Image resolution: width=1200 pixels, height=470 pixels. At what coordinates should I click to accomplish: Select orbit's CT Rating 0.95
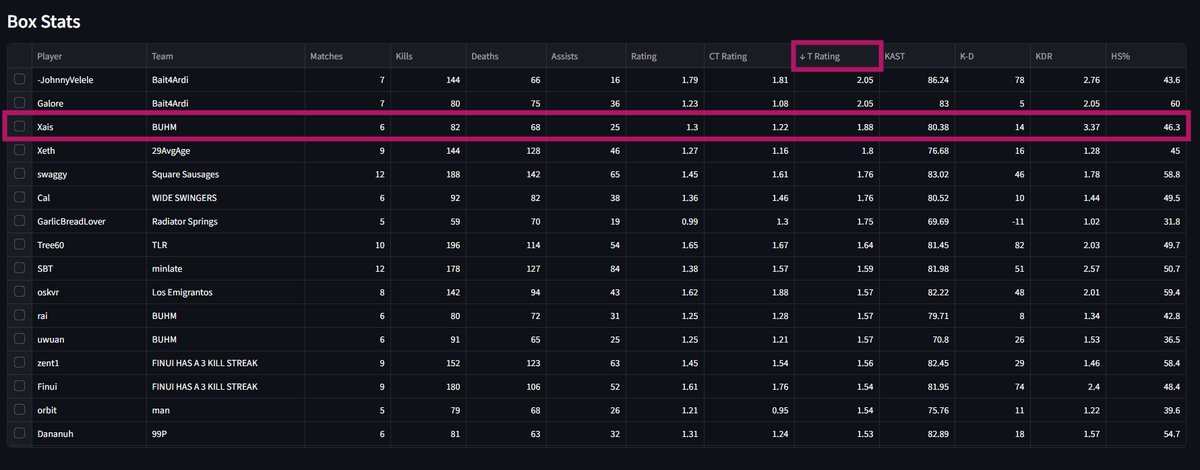[x=748, y=410]
